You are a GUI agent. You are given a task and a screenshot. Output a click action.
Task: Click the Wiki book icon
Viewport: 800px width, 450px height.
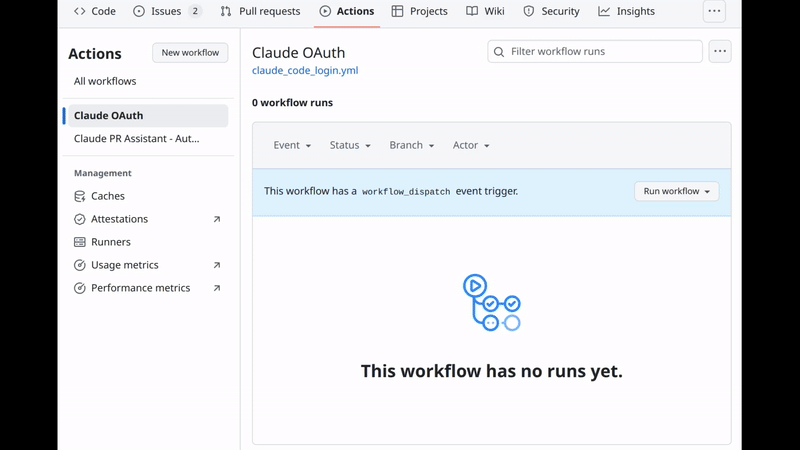472,11
